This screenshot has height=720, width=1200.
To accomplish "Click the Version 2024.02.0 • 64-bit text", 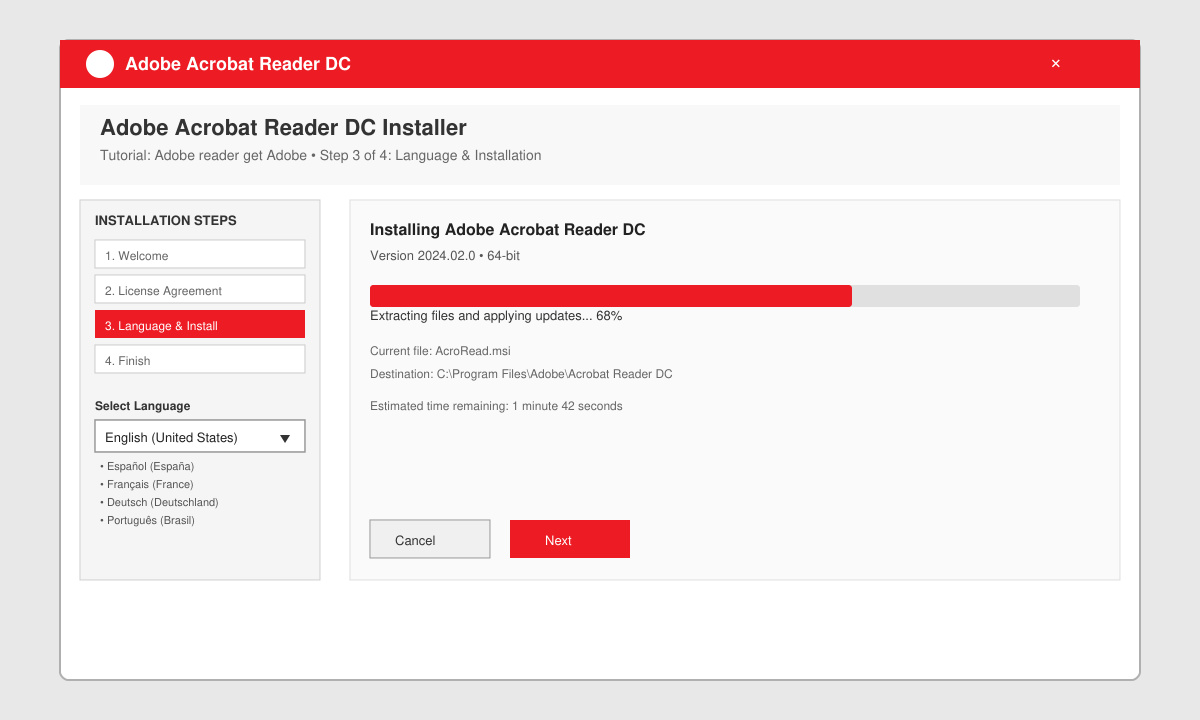I will [445, 256].
